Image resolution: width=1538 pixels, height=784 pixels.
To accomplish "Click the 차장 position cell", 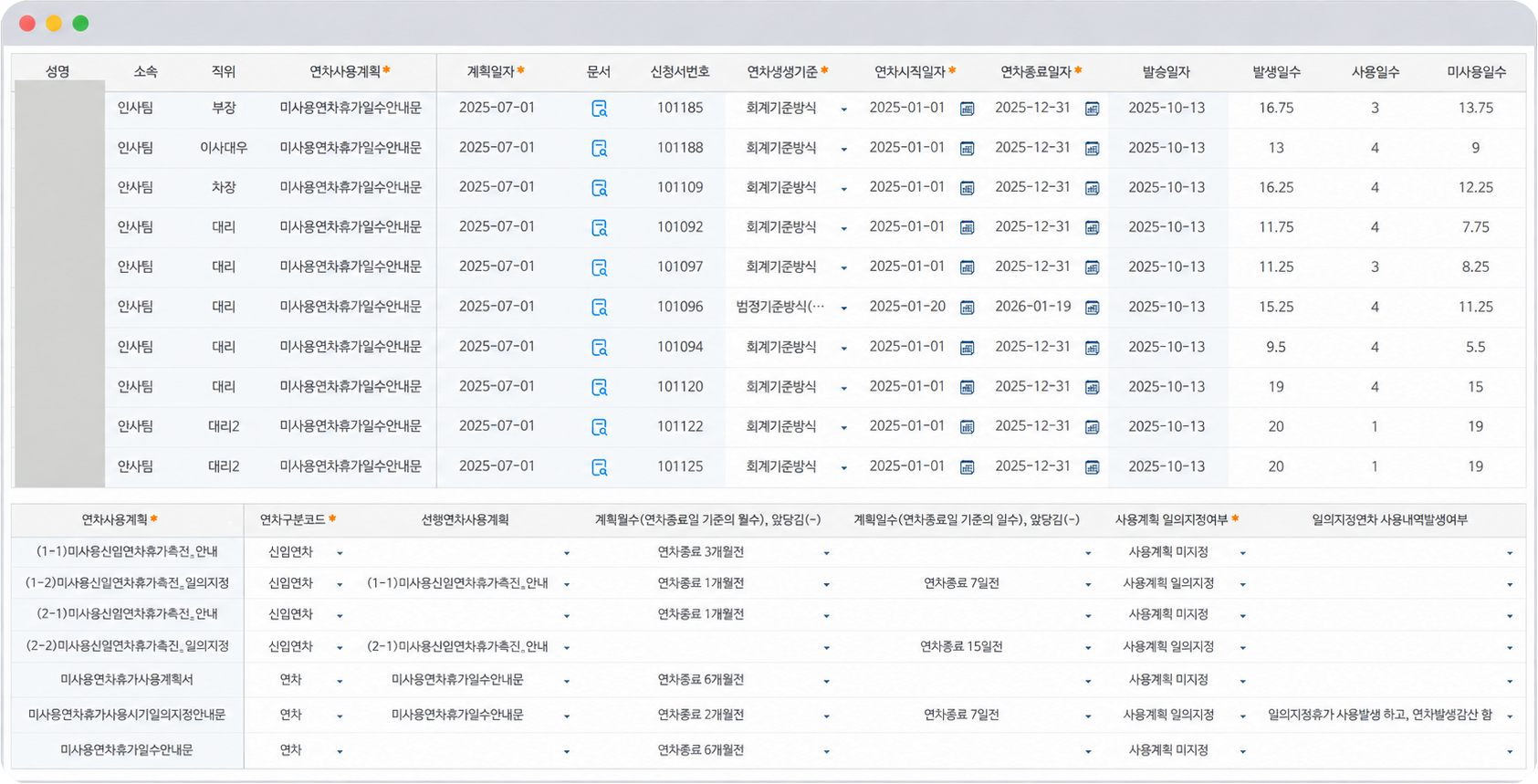I will 224,187.
